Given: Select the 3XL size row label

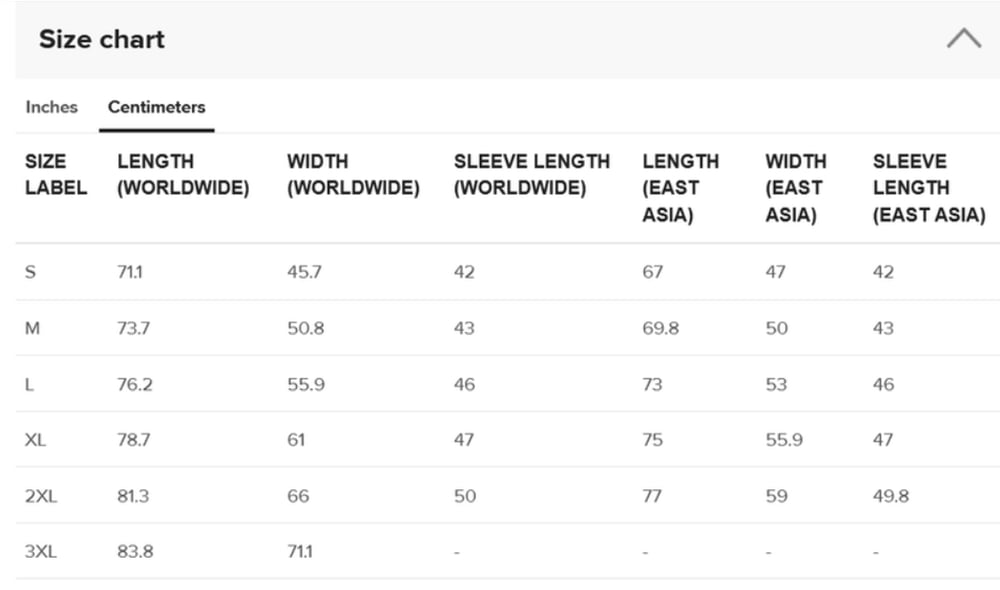Looking at the screenshot, I should coord(41,552).
